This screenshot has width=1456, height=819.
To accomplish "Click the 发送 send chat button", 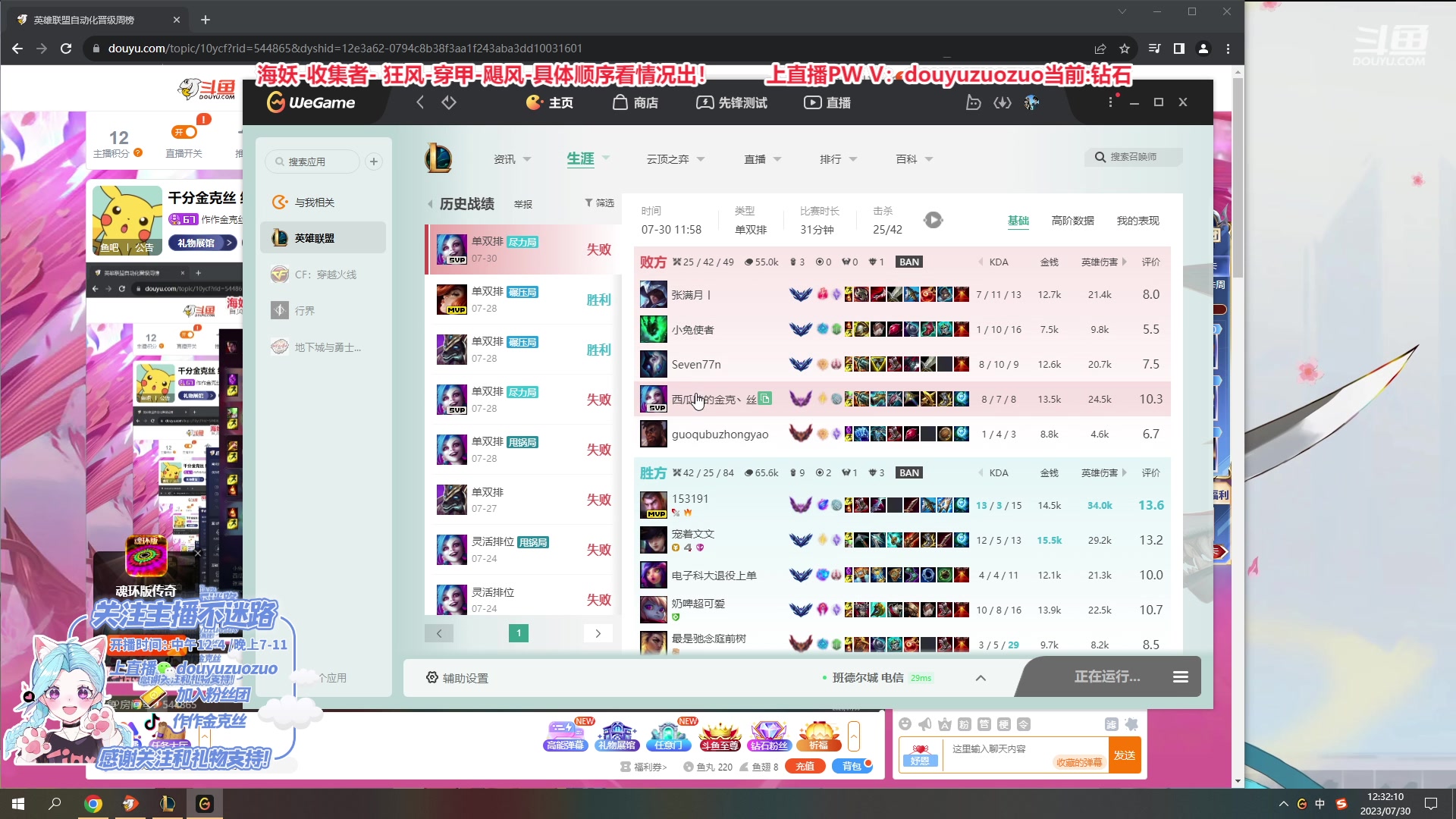I will pyautogui.click(x=1124, y=755).
